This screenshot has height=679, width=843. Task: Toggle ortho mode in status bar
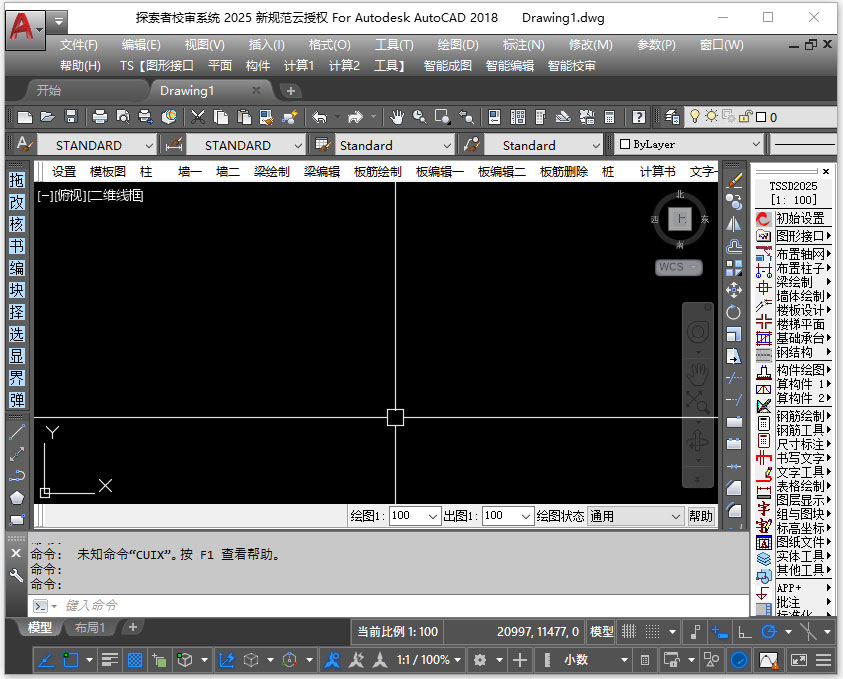pyautogui.click(x=745, y=632)
